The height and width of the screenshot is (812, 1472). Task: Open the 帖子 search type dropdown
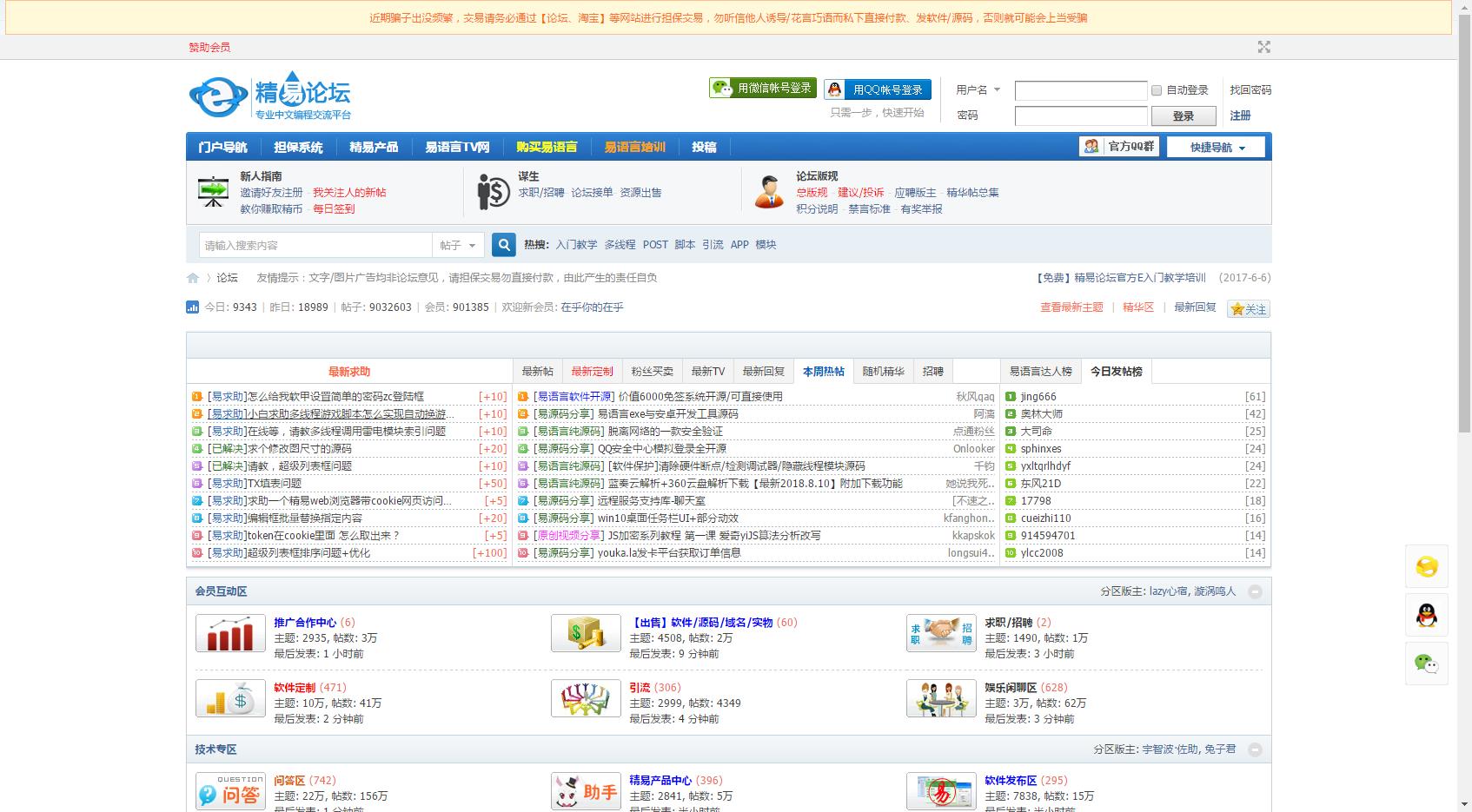point(458,246)
